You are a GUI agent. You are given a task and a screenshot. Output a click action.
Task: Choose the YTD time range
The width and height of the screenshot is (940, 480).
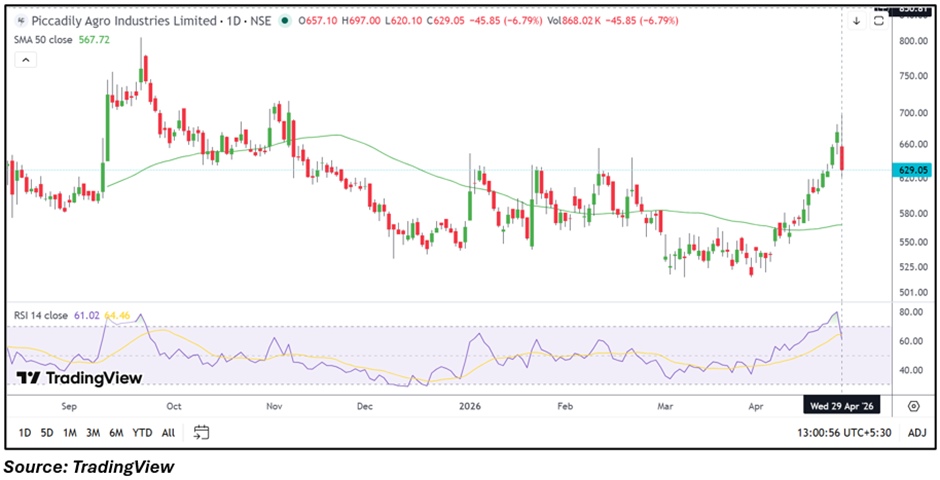[142, 433]
